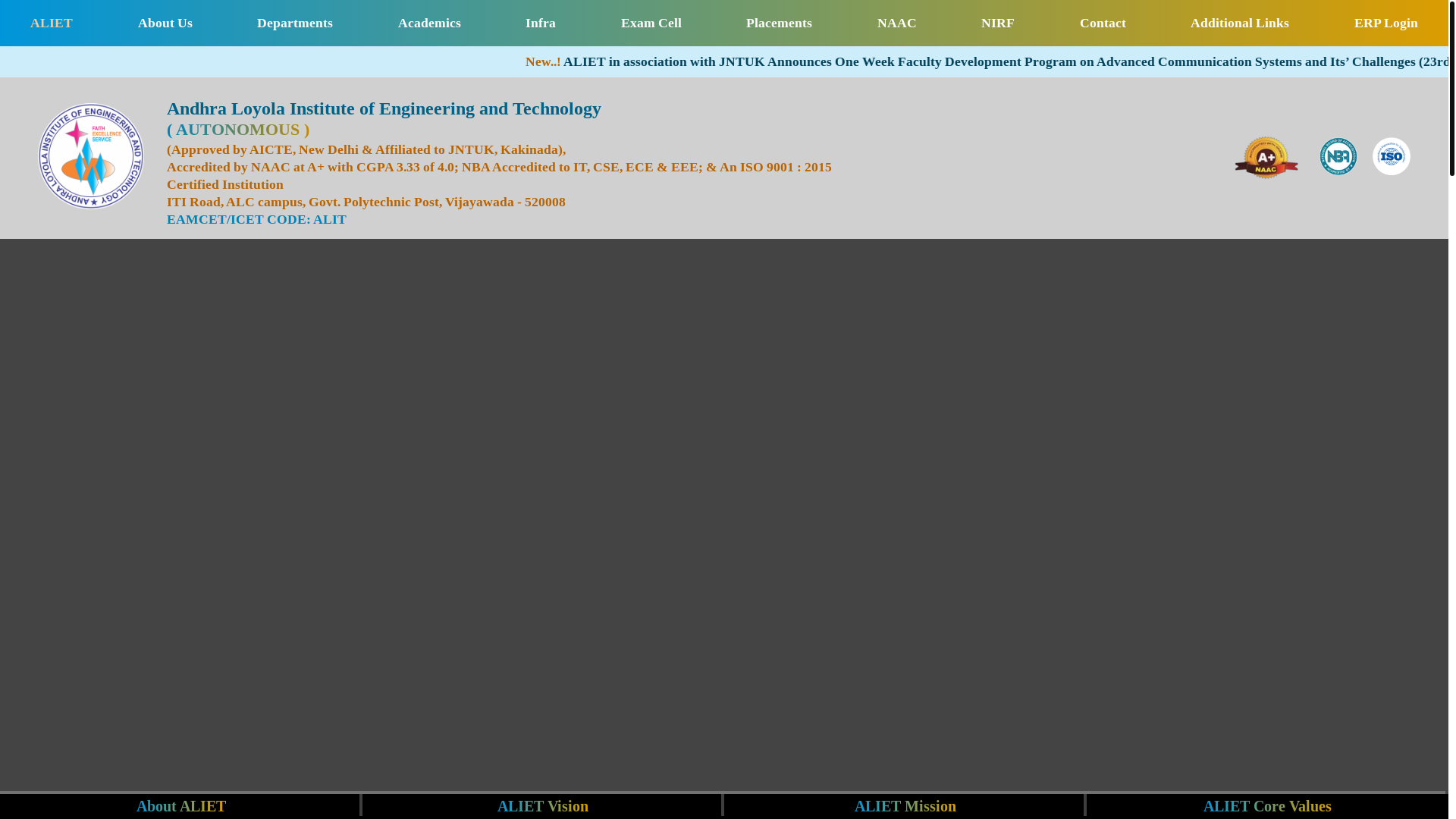Screen dimensions: 1456x819
Task: Expand the Academics menu
Action: (429, 23)
